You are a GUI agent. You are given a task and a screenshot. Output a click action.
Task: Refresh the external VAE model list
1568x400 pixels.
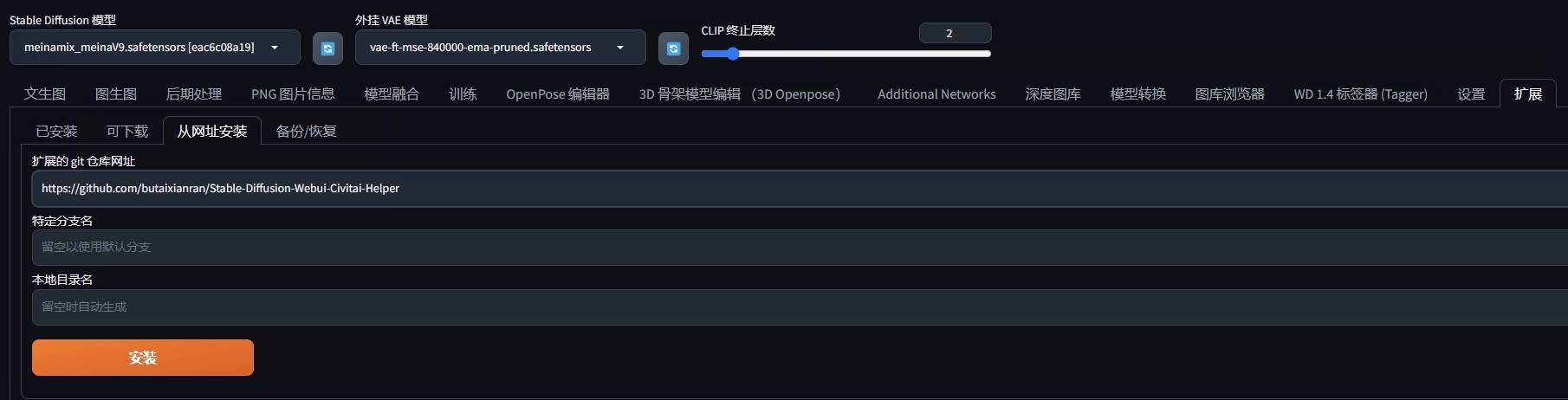(x=673, y=48)
